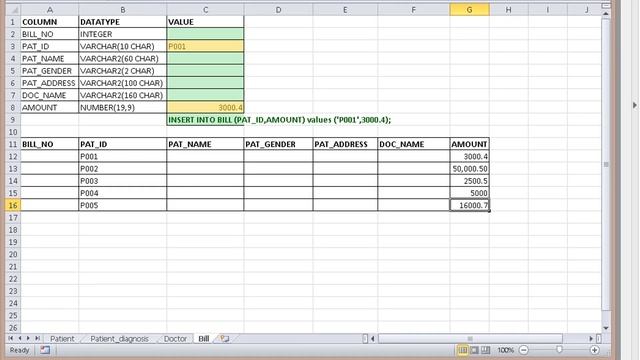Select column C header
Screen dimensions: 640x360
point(205,9)
